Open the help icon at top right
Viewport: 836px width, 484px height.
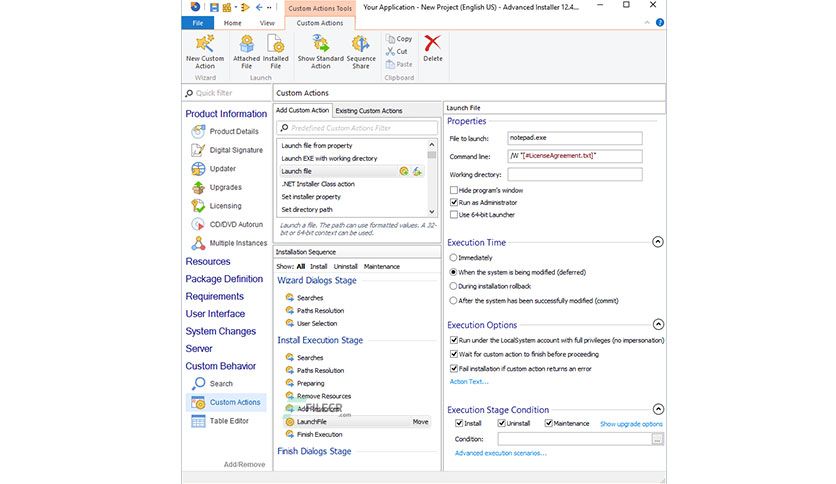click(x=660, y=22)
